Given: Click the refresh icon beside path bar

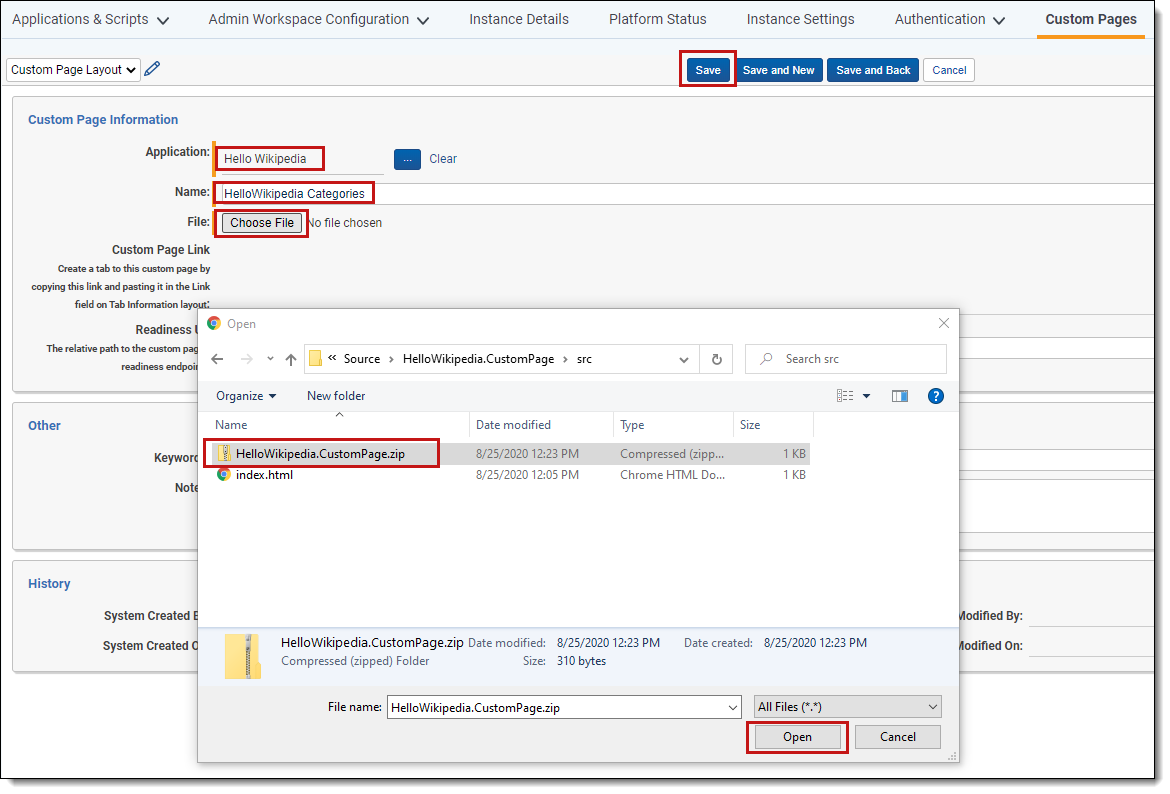Looking at the screenshot, I should (716, 359).
